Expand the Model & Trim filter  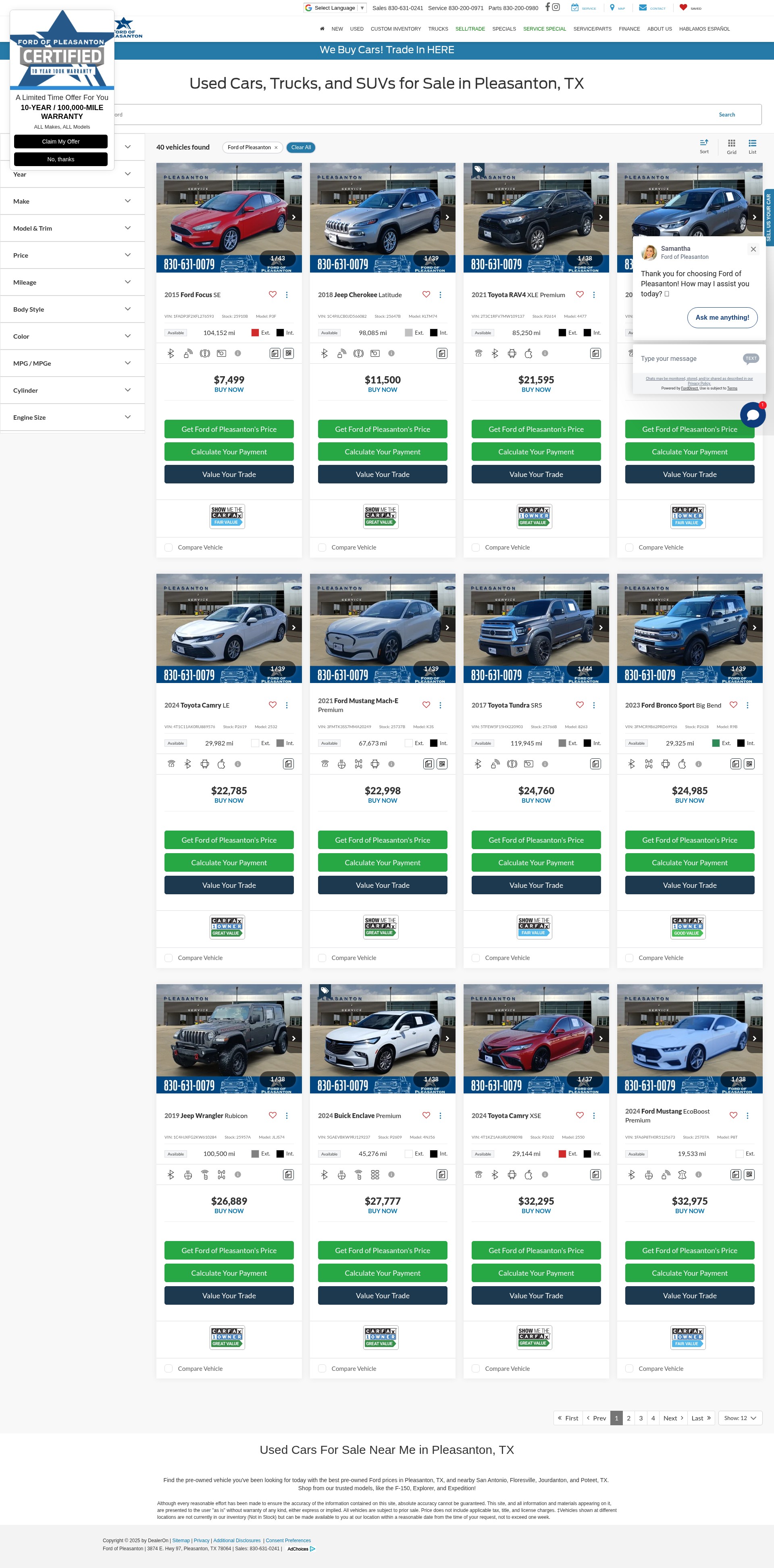[73, 228]
